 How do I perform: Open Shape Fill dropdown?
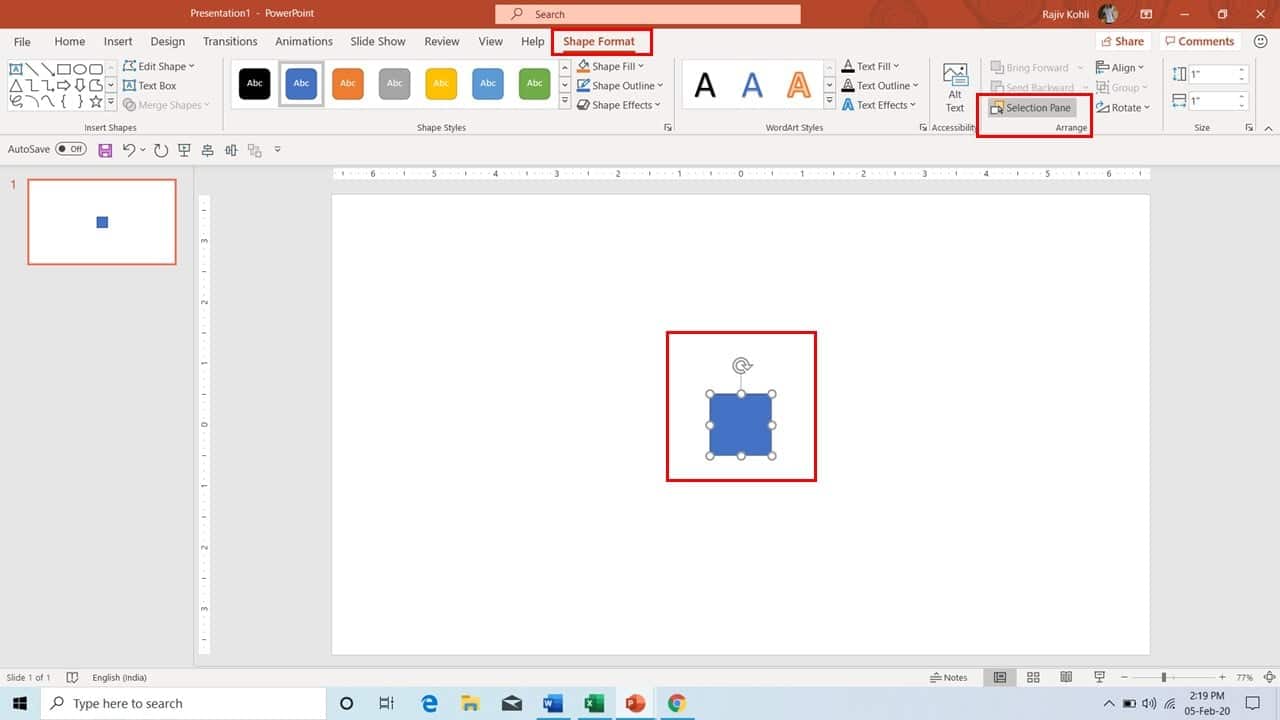(x=609, y=66)
